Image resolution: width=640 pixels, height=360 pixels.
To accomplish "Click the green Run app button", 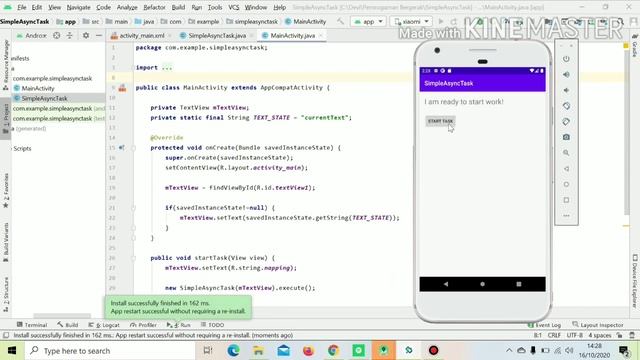I will (x=441, y=21).
